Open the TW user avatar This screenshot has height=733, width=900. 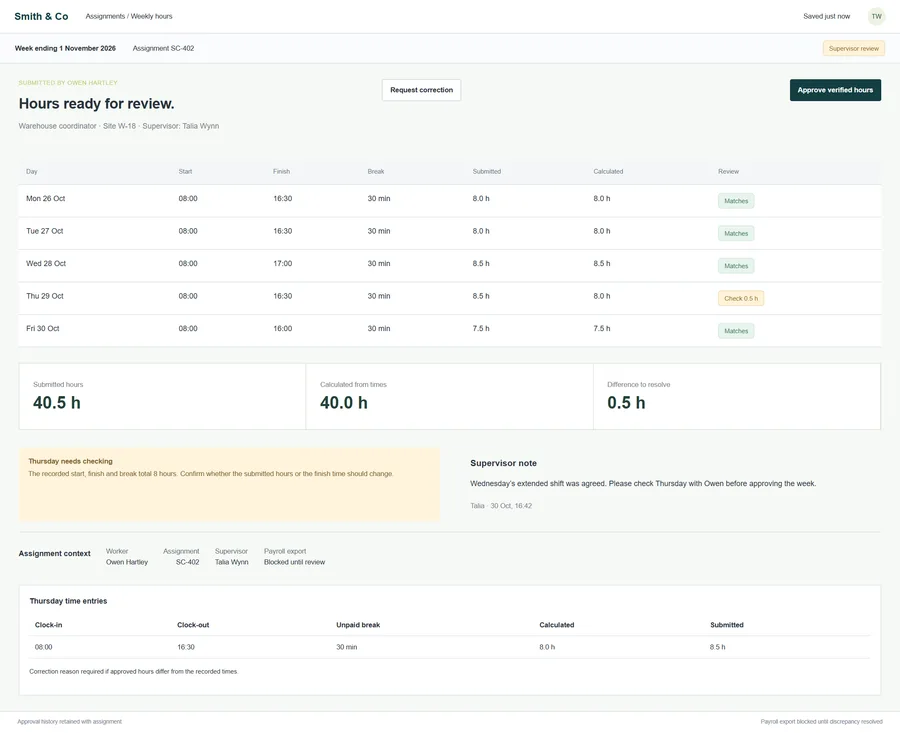pyautogui.click(x=876, y=16)
